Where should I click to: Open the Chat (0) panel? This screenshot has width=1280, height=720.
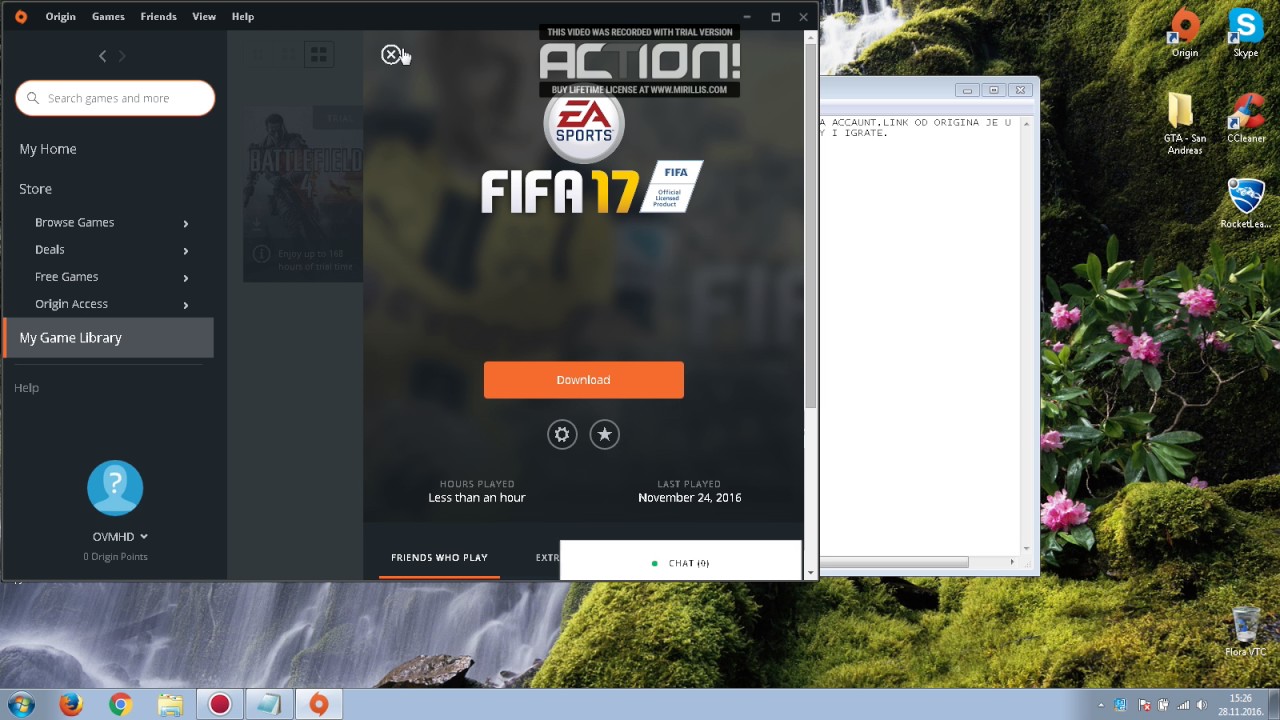[x=680, y=561]
